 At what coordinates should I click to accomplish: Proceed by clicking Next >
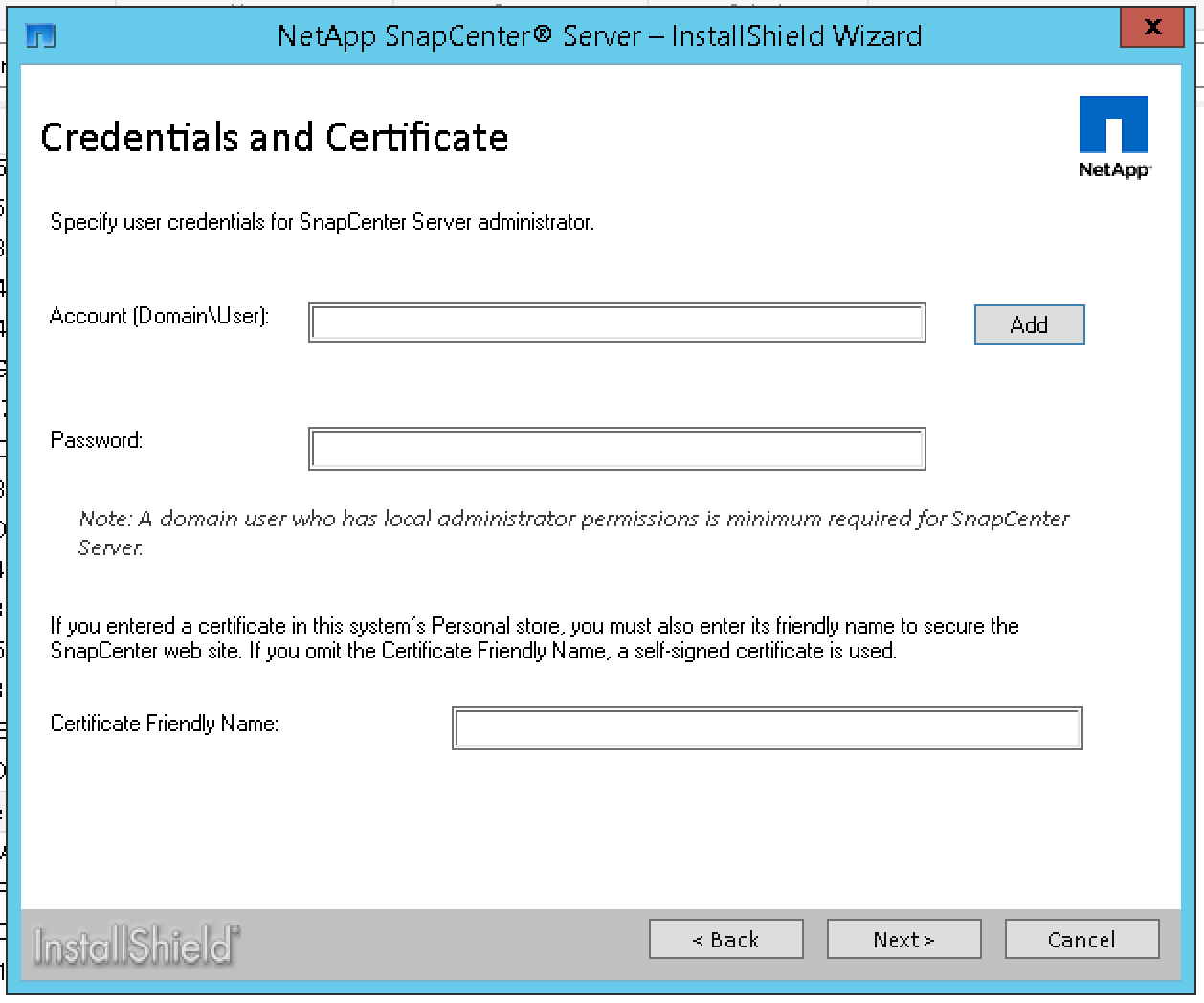coord(903,939)
